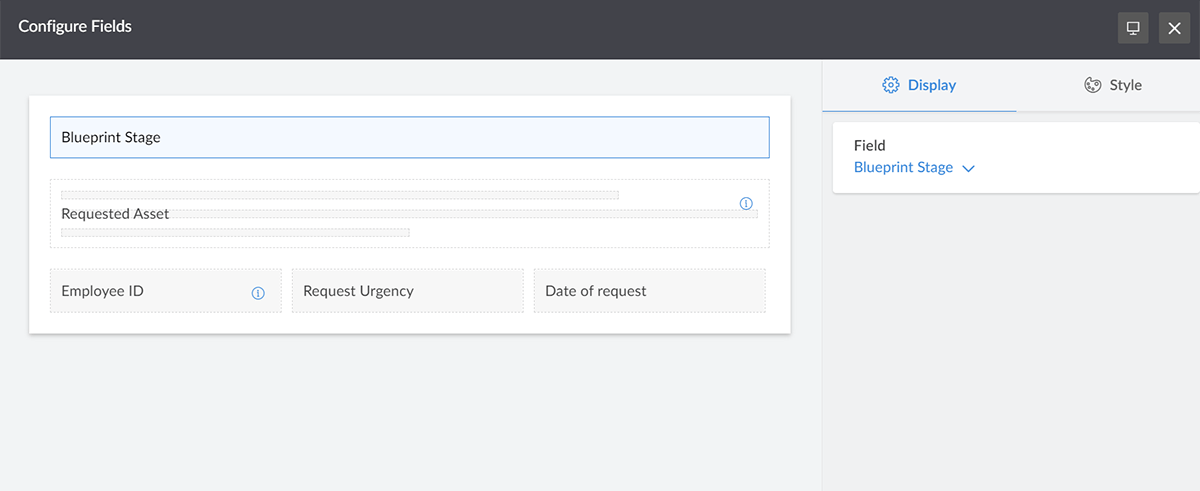Click the desktop preview icon in header
Image resolution: width=1200 pixels, height=491 pixels.
point(1133,28)
